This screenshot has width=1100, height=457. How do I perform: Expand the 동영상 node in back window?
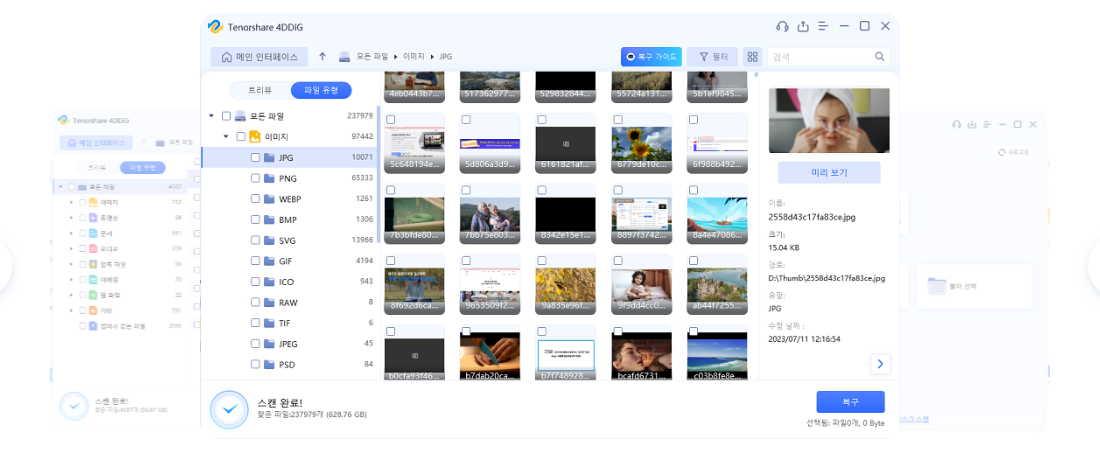[72, 218]
